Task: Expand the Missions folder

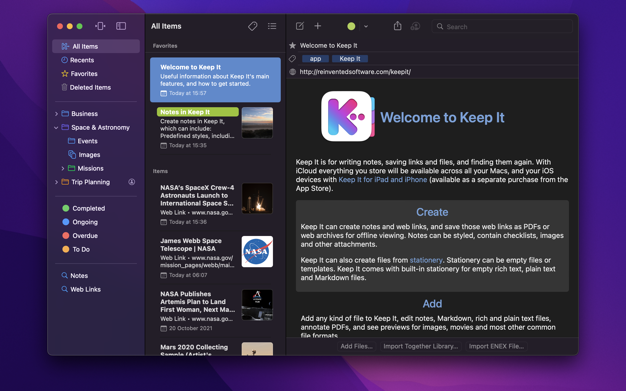Action: coord(63,169)
